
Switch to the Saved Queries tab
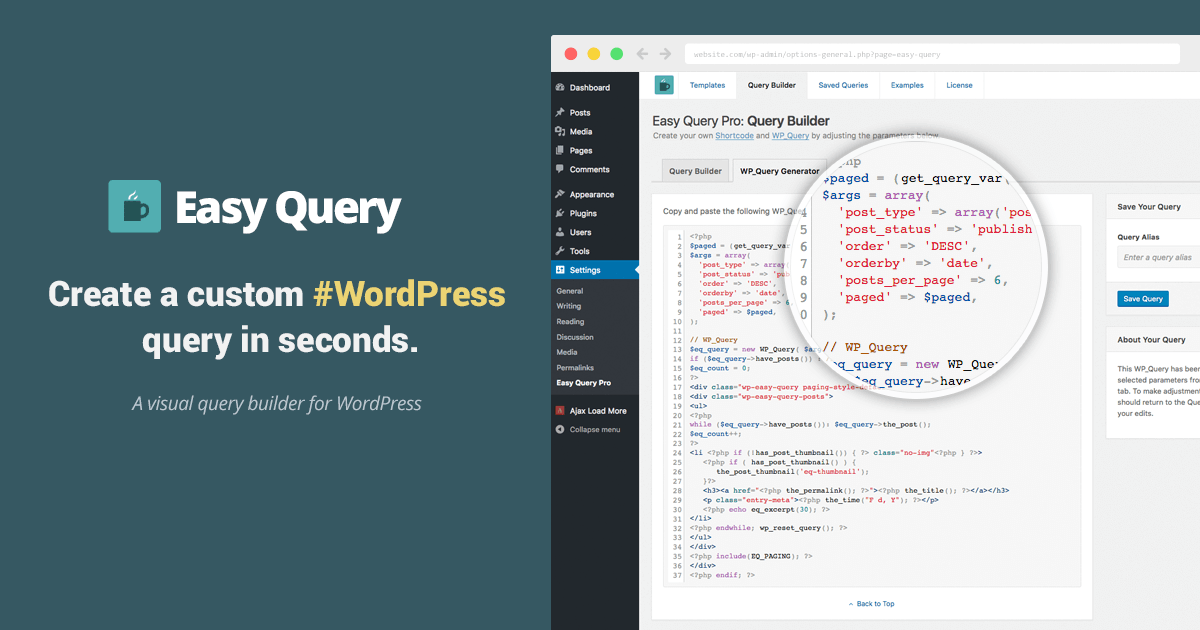tap(843, 85)
